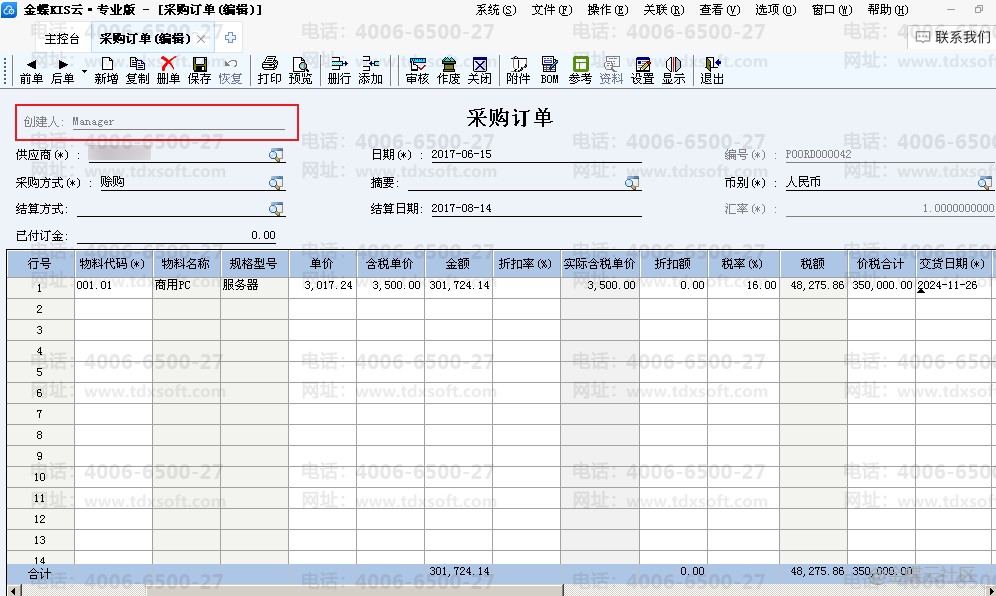Open reference with 参考 icon

580,71
